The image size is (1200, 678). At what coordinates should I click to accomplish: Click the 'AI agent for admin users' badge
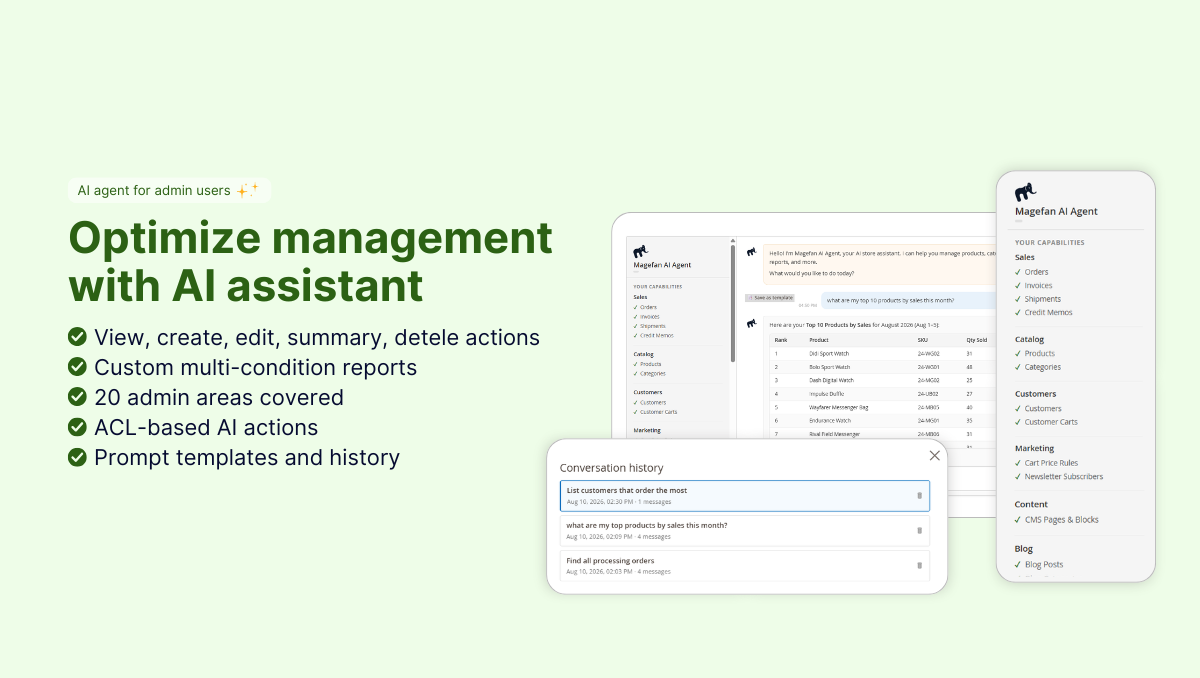tap(169, 190)
